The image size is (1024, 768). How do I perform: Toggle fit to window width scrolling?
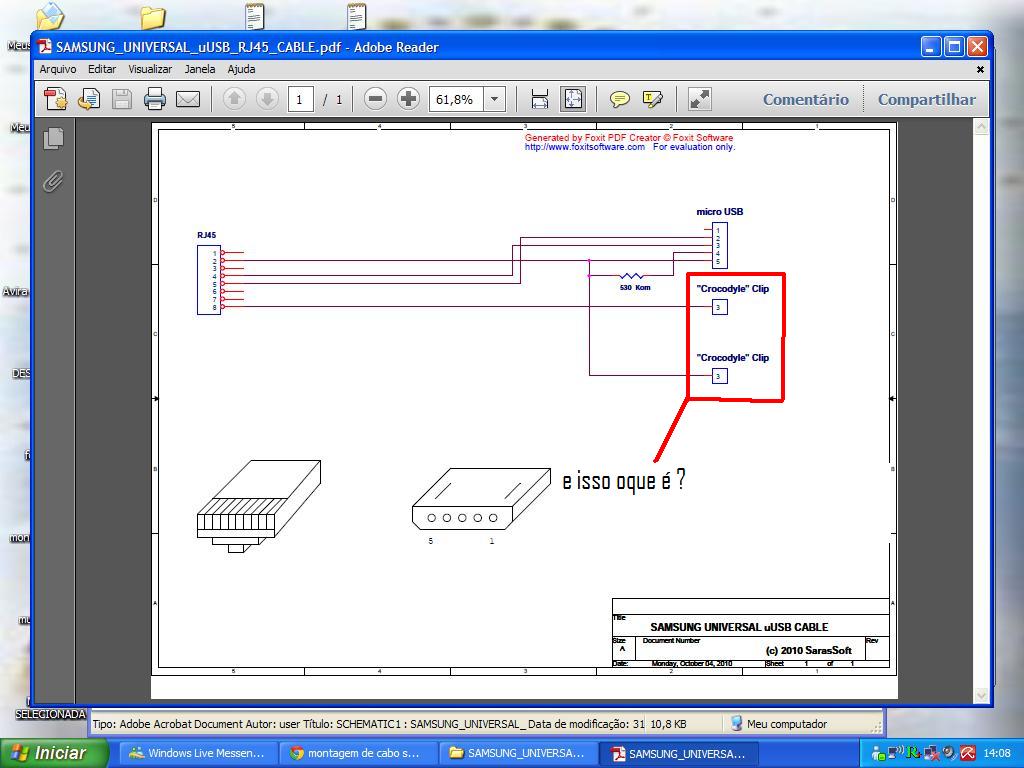coord(540,99)
